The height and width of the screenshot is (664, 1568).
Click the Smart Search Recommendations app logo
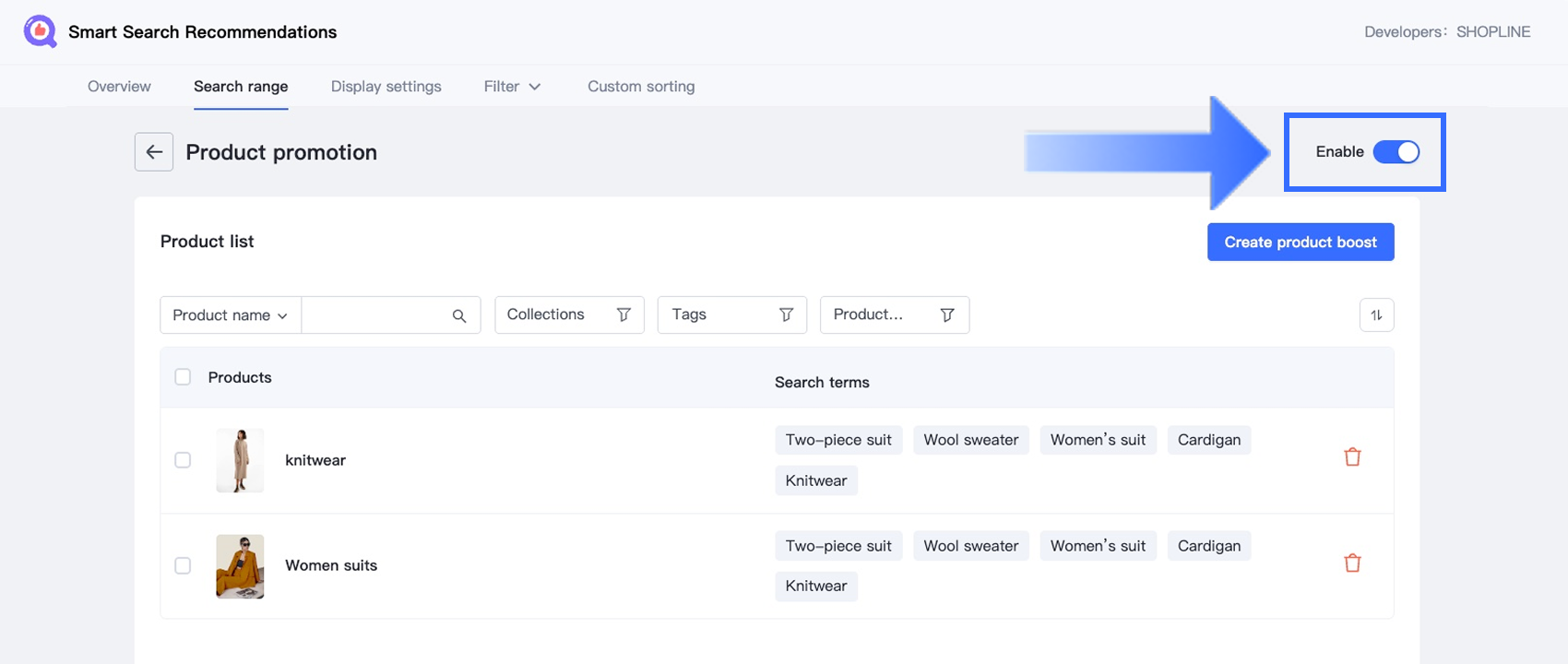(x=40, y=32)
